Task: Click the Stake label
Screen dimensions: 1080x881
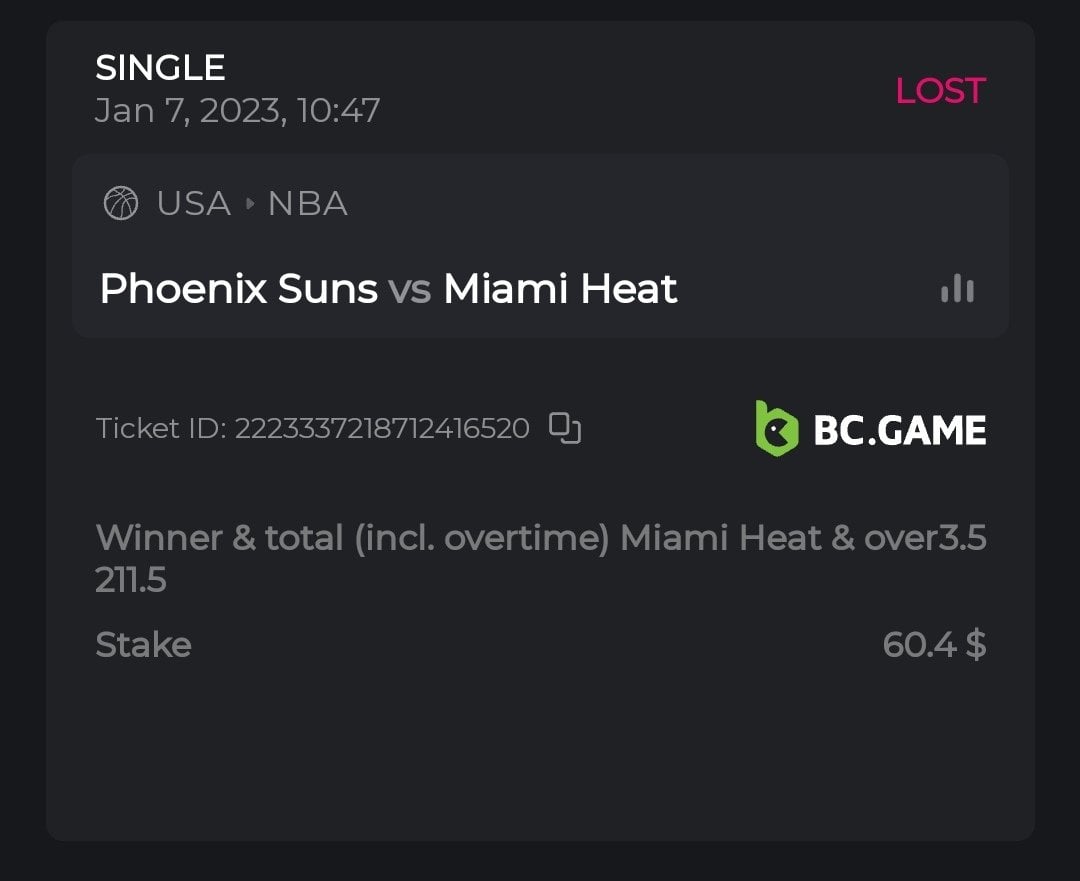Action: click(143, 645)
